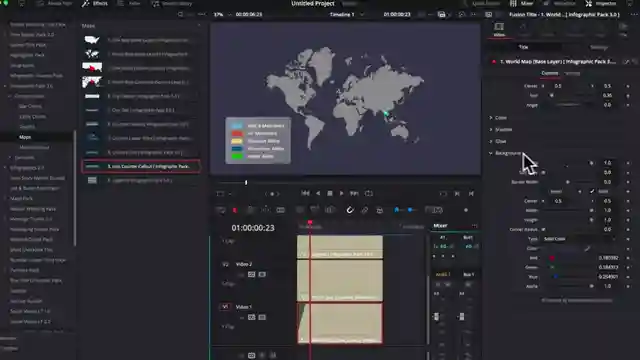Viewport: 640px width, 360px height.
Task: Click the timeline timecode 01:00:00:23 display
Action: point(253,228)
